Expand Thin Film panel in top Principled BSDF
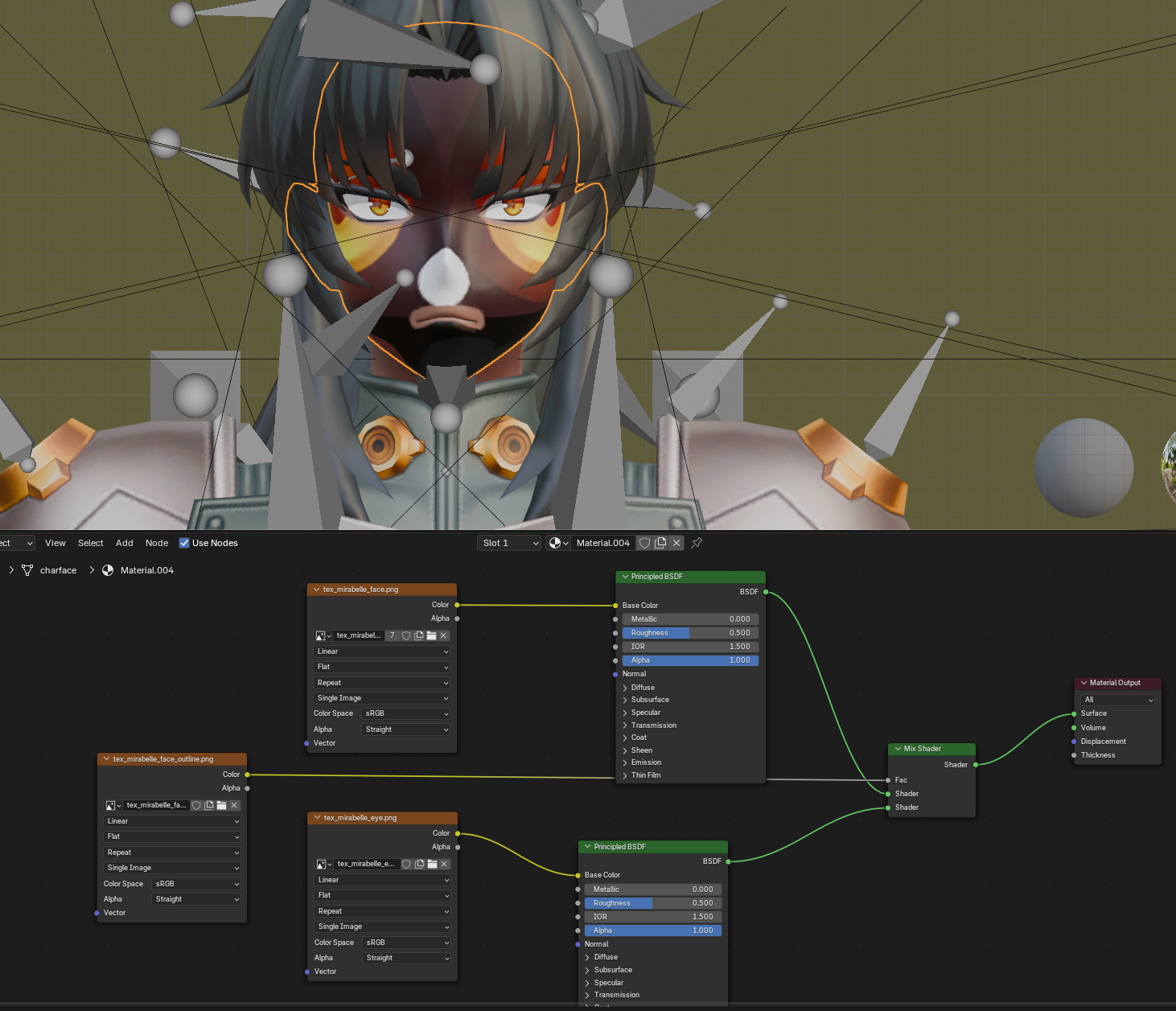 point(625,775)
